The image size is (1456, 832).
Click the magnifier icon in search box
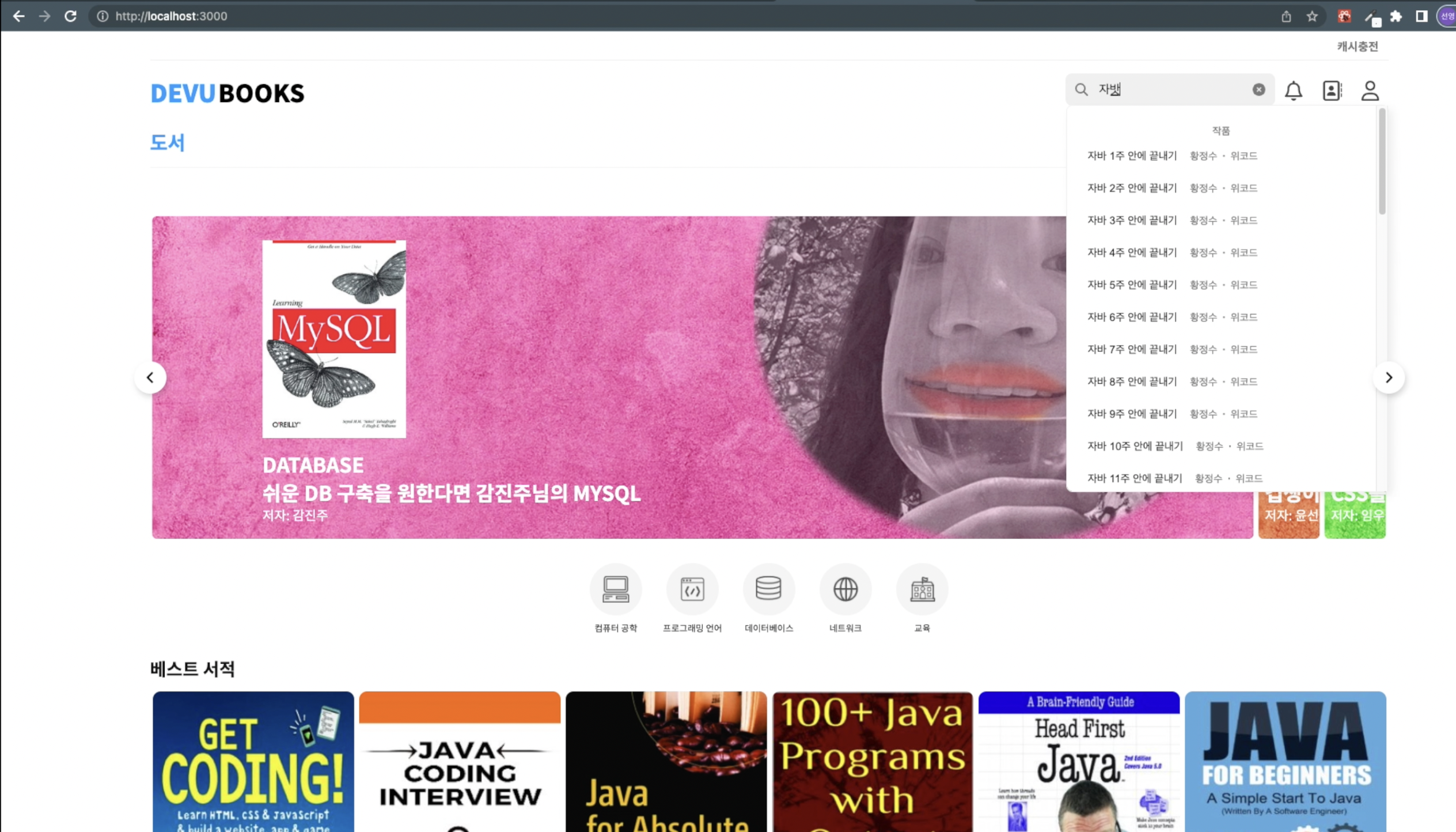tap(1081, 90)
